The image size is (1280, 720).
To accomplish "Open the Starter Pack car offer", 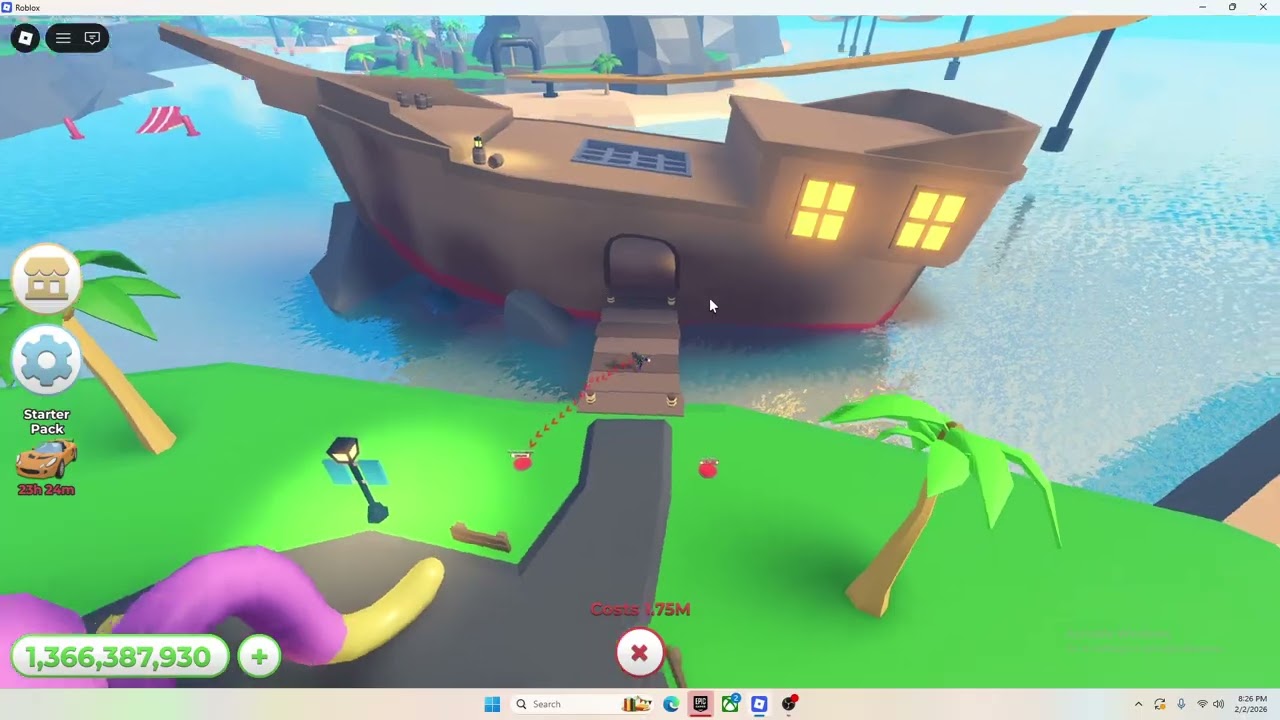I will coord(47,458).
